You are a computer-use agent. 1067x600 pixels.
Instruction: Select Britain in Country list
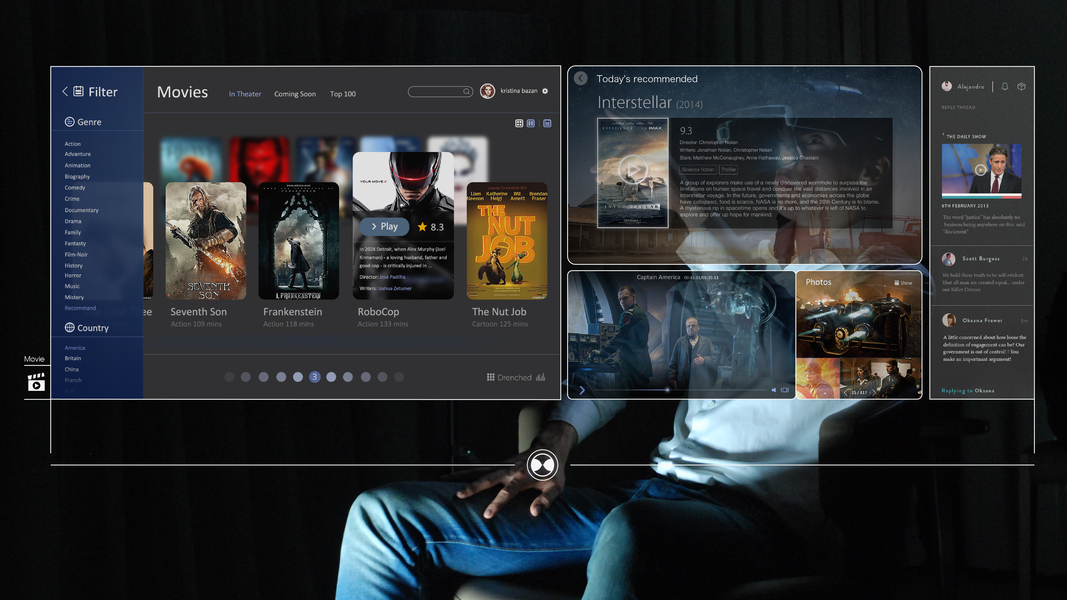(x=73, y=359)
